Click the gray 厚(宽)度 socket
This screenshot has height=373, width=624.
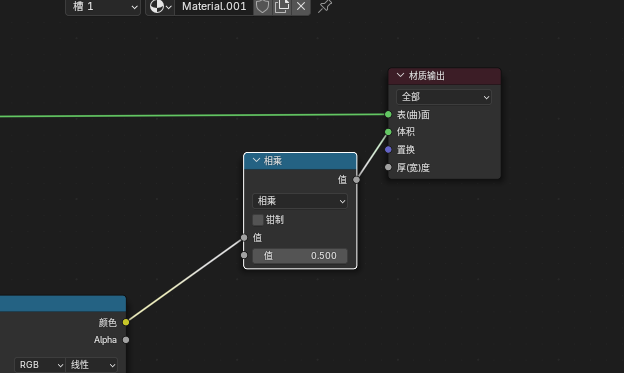click(388, 167)
